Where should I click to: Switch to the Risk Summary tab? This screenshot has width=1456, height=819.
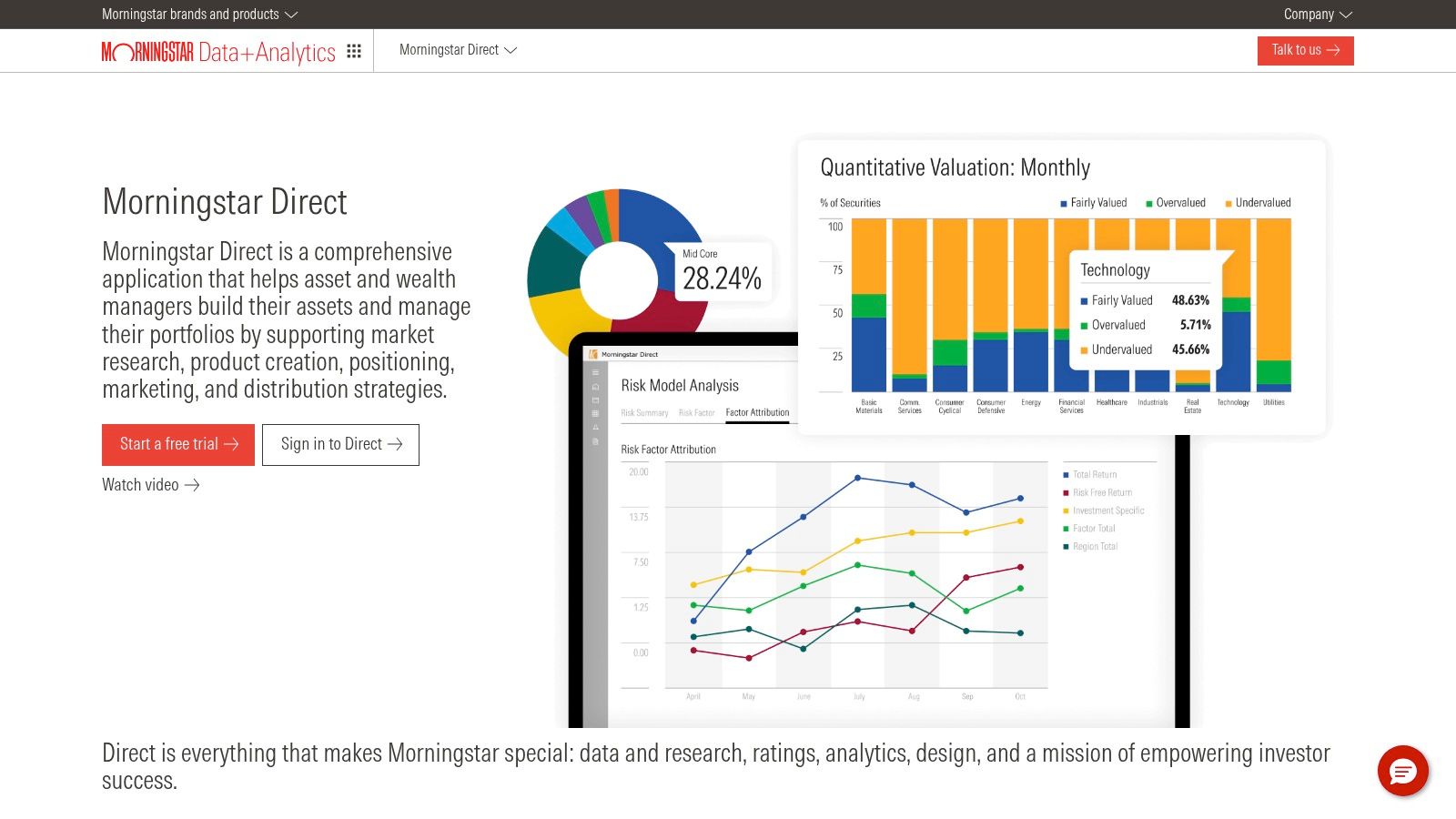(x=645, y=412)
